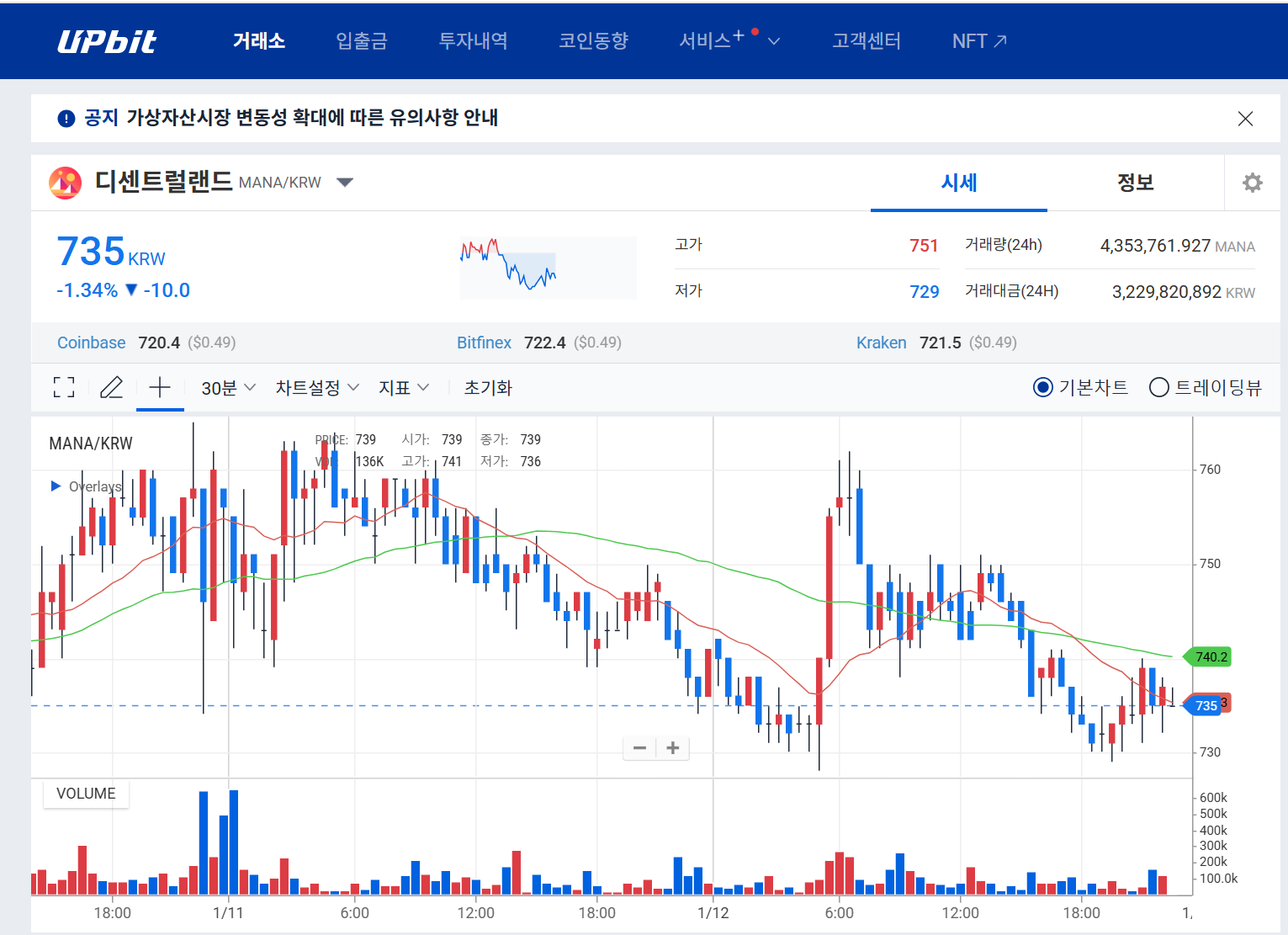The image size is (1288, 935).
Task: Click the -1.34% change text
Action: click(x=87, y=290)
